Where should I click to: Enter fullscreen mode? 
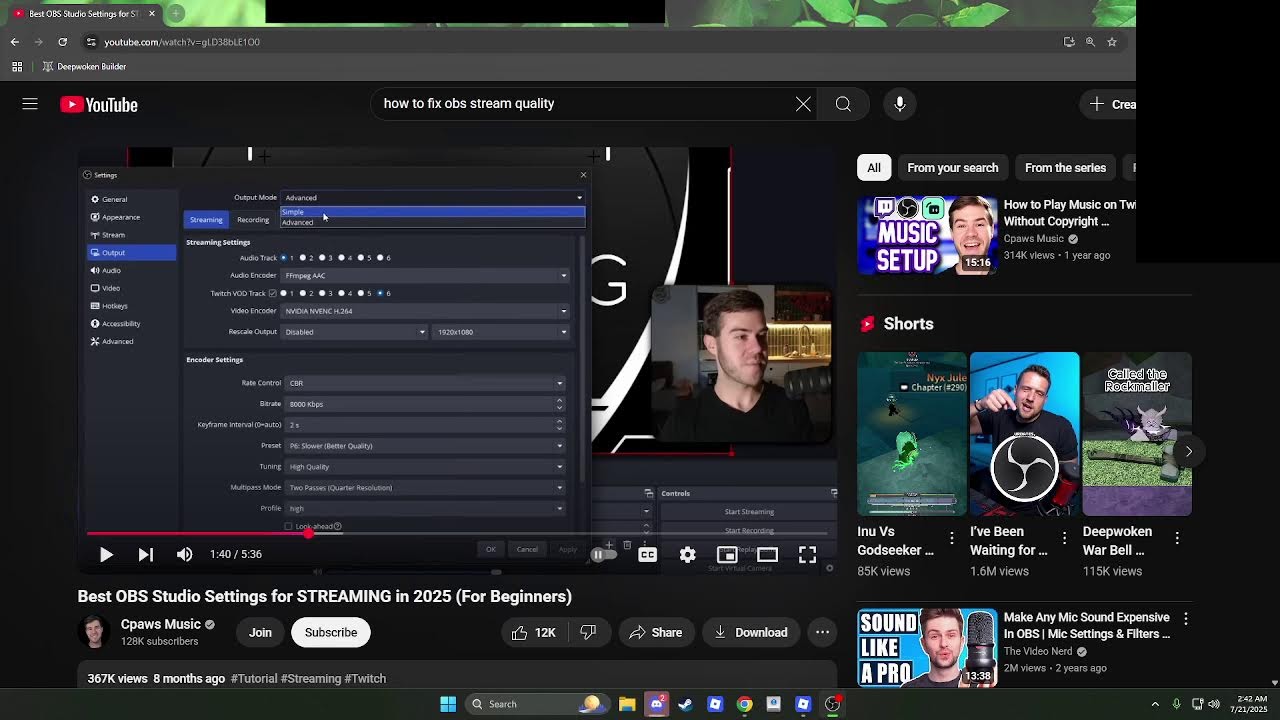(808, 554)
